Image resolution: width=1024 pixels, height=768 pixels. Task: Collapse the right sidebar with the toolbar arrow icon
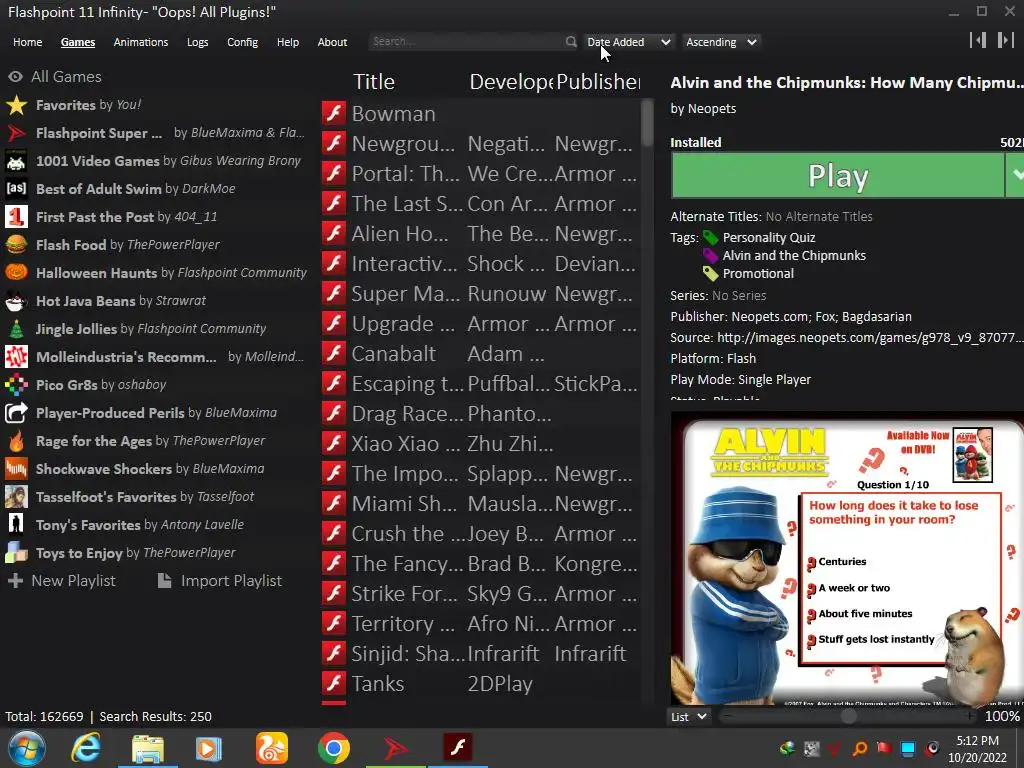coord(1006,40)
